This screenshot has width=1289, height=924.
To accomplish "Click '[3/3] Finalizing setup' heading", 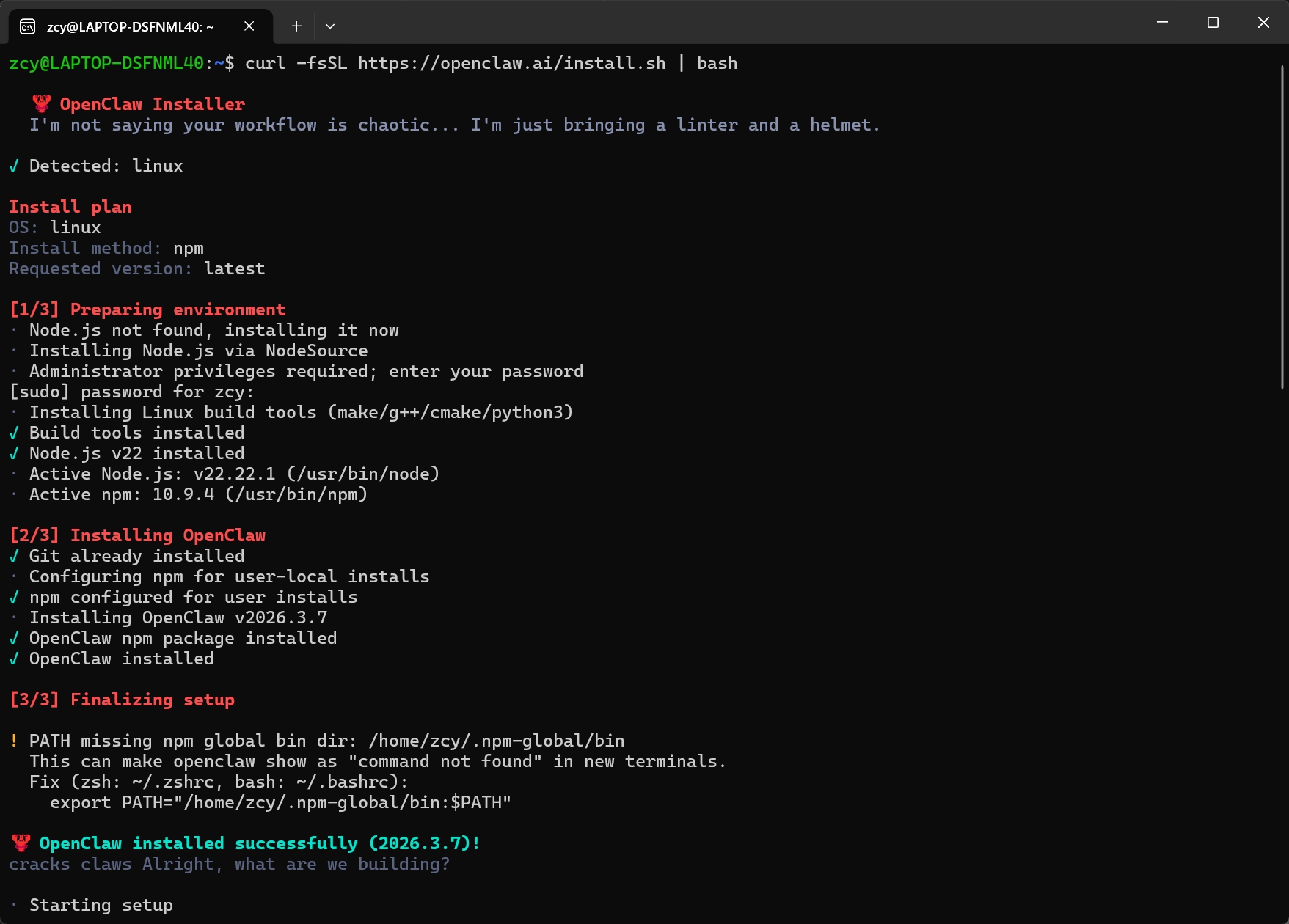I will tap(122, 700).
